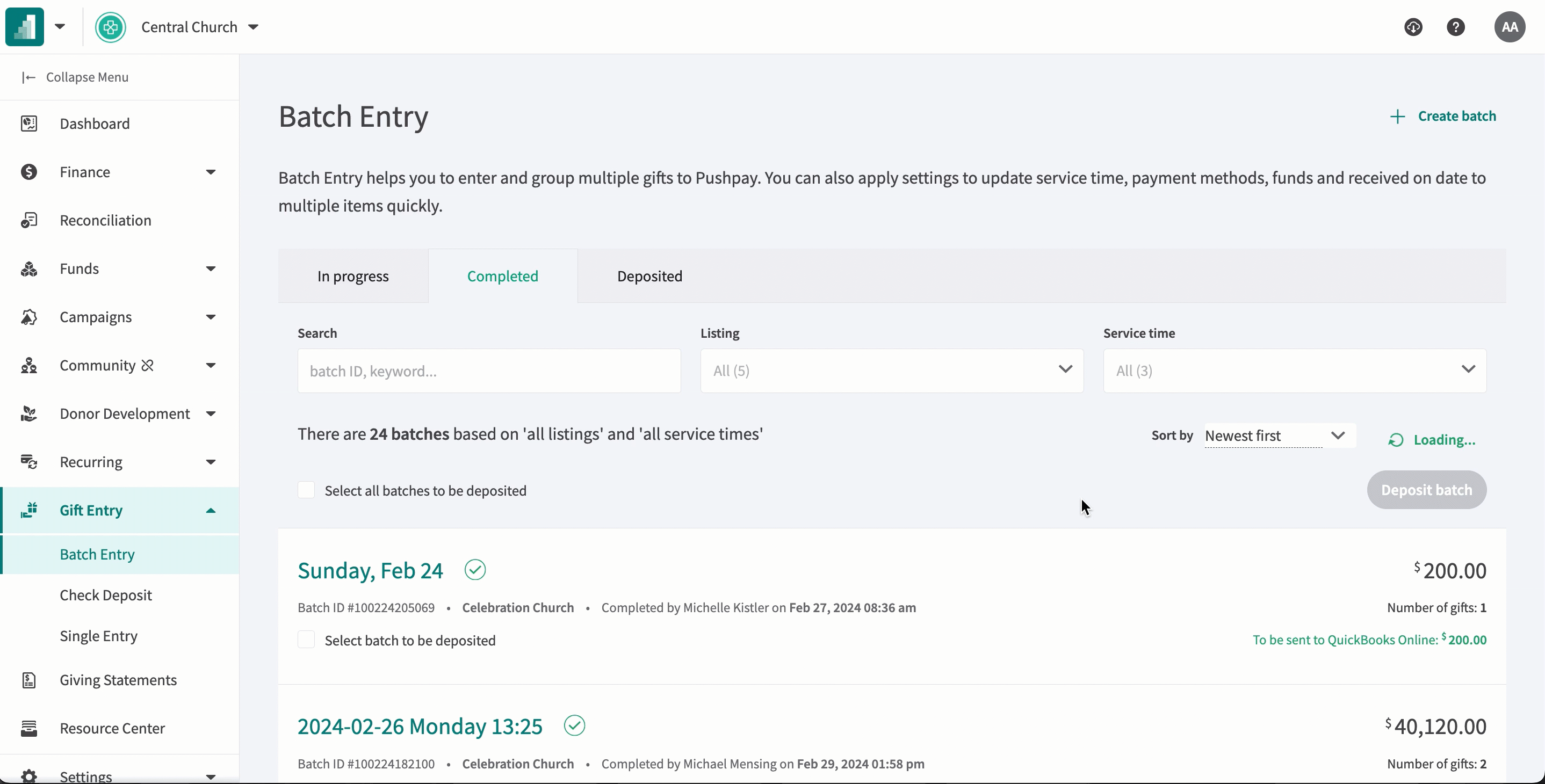Select the Donor Development plant icon
The image size is (1545, 784).
[x=28, y=413]
